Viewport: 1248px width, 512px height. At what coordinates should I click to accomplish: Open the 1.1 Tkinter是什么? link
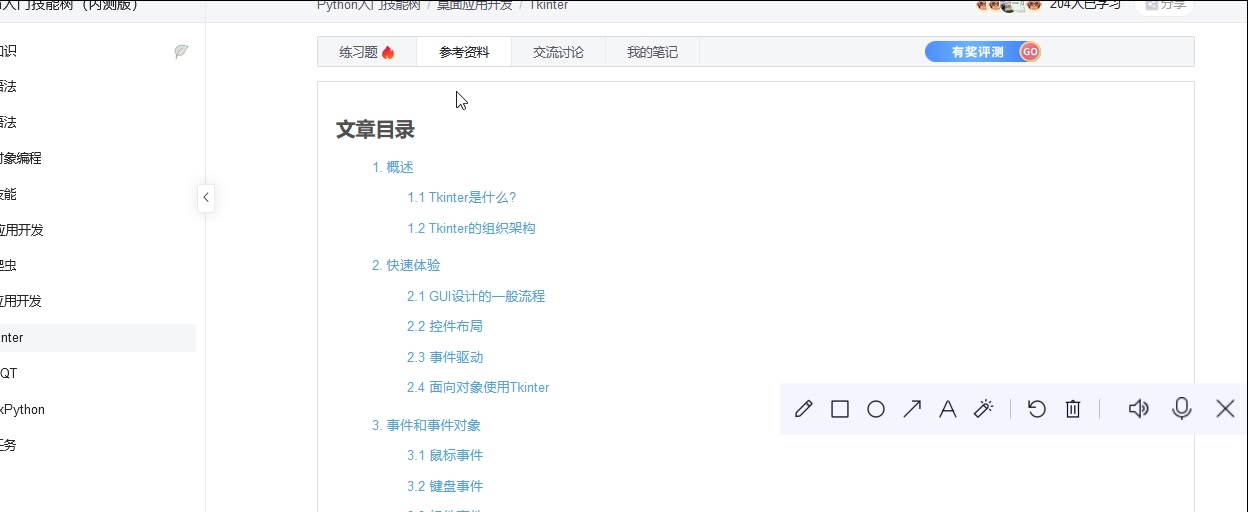[461, 197]
